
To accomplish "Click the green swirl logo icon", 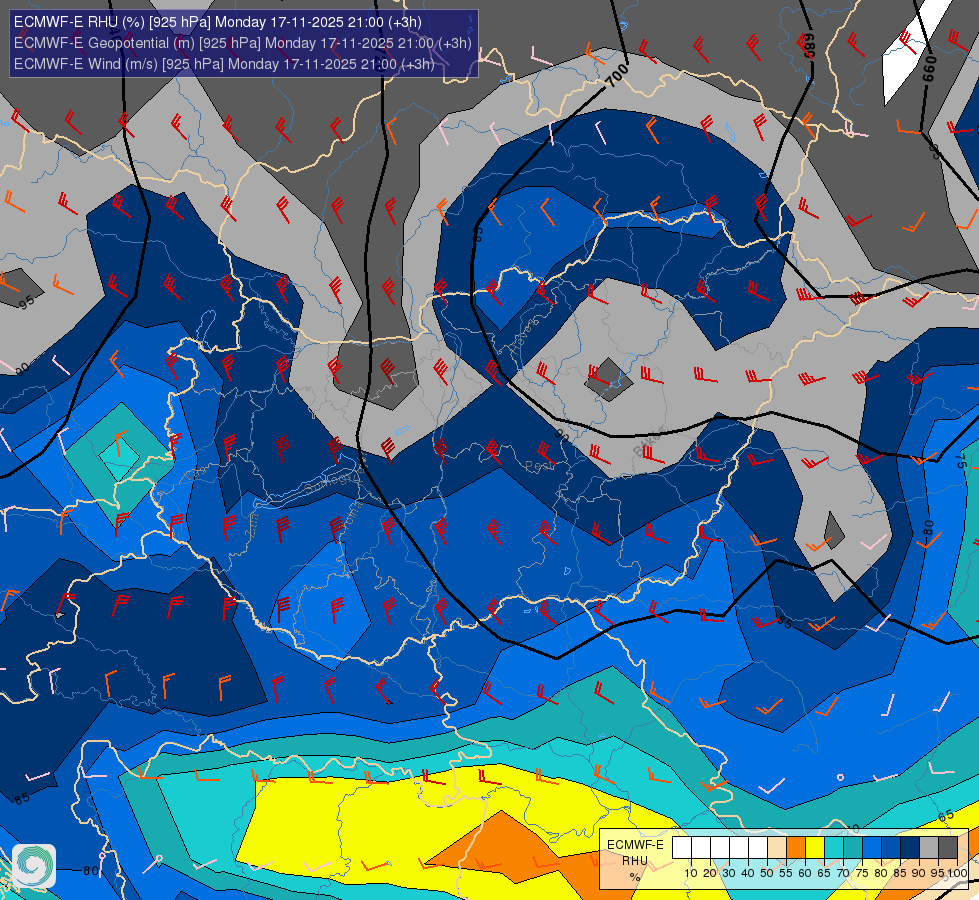I will pyautogui.click(x=34, y=866).
